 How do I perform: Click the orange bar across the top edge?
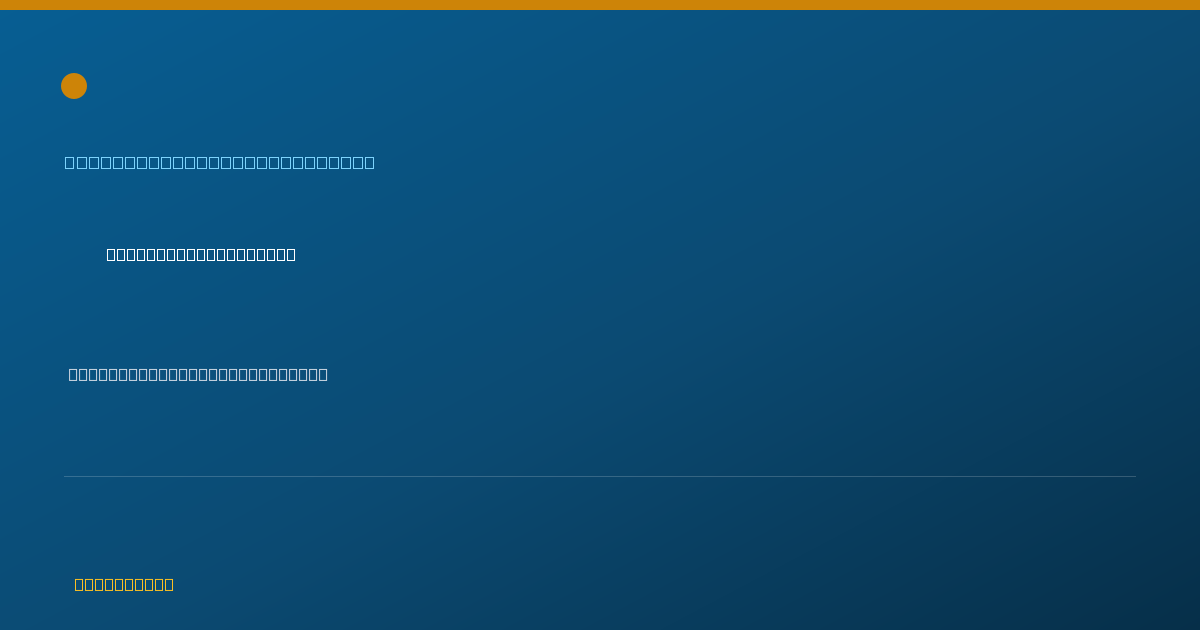point(600,5)
